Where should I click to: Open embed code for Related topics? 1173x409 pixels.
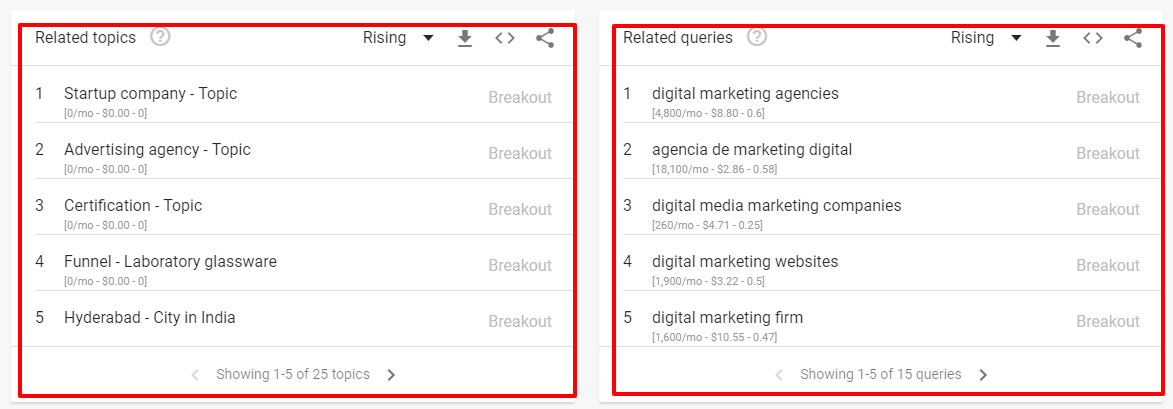(x=505, y=38)
